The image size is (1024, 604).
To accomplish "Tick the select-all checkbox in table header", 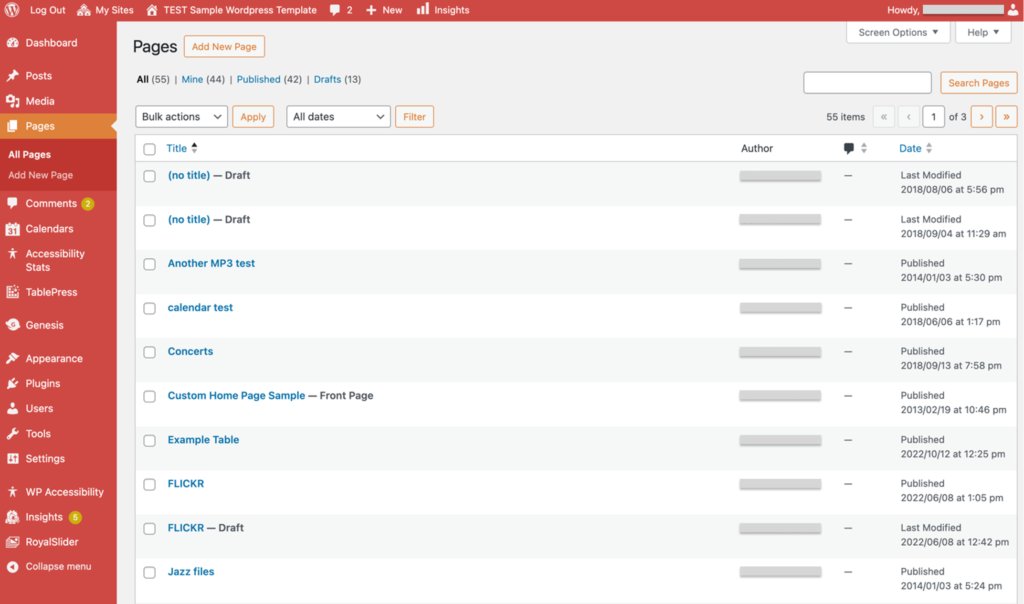I will (149, 149).
